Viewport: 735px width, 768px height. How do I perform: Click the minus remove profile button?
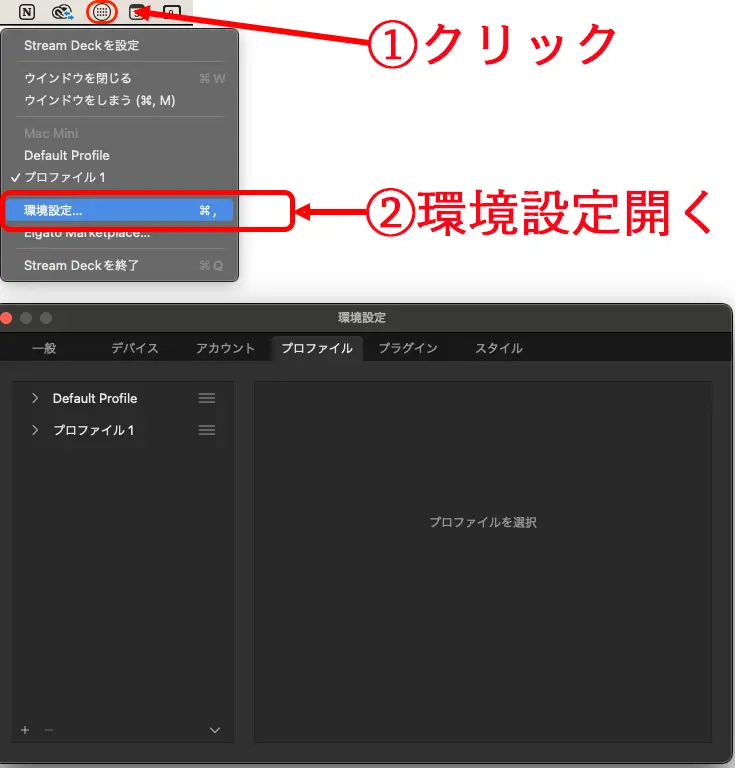click(49, 730)
